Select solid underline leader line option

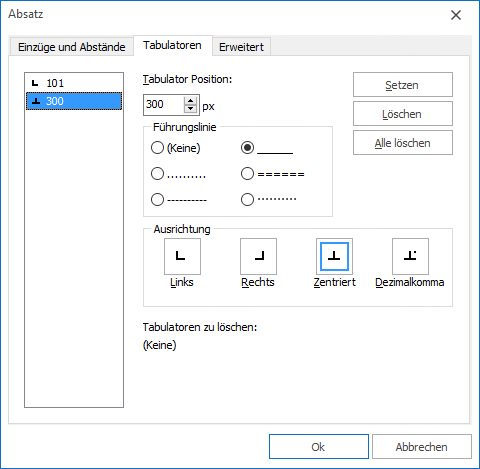click(247, 148)
